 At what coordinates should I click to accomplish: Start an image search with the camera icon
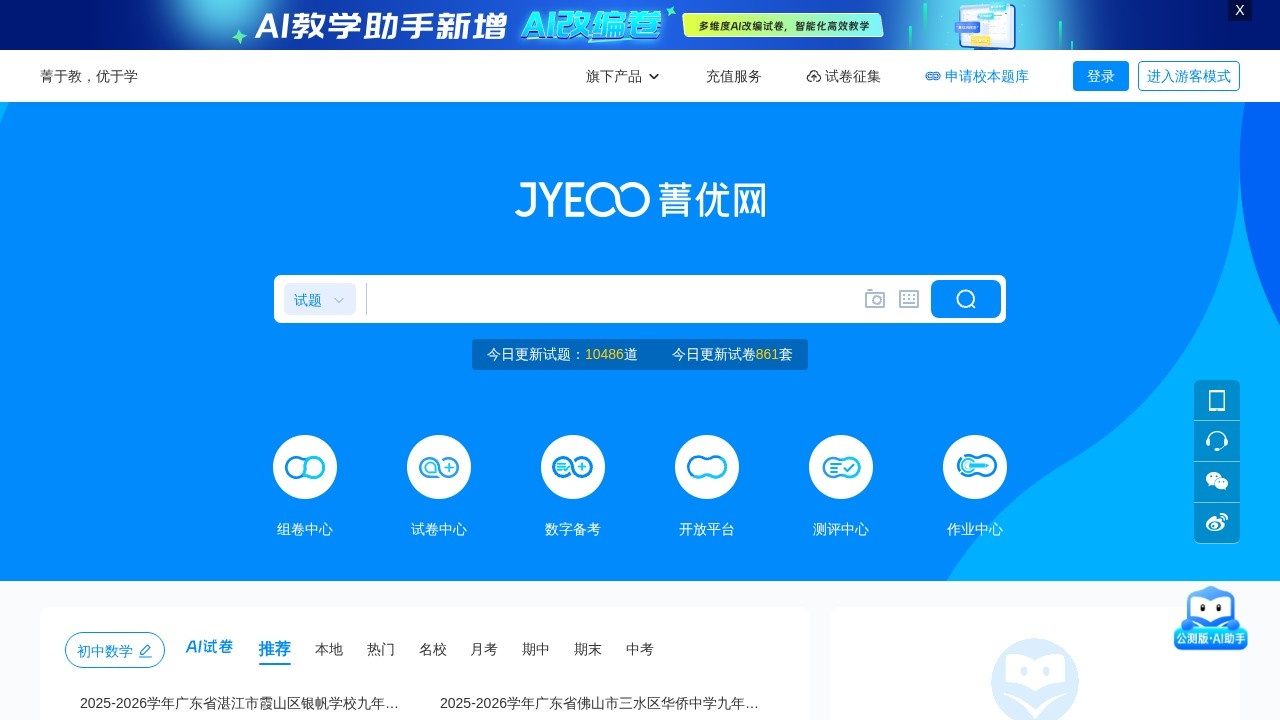[x=874, y=298]
